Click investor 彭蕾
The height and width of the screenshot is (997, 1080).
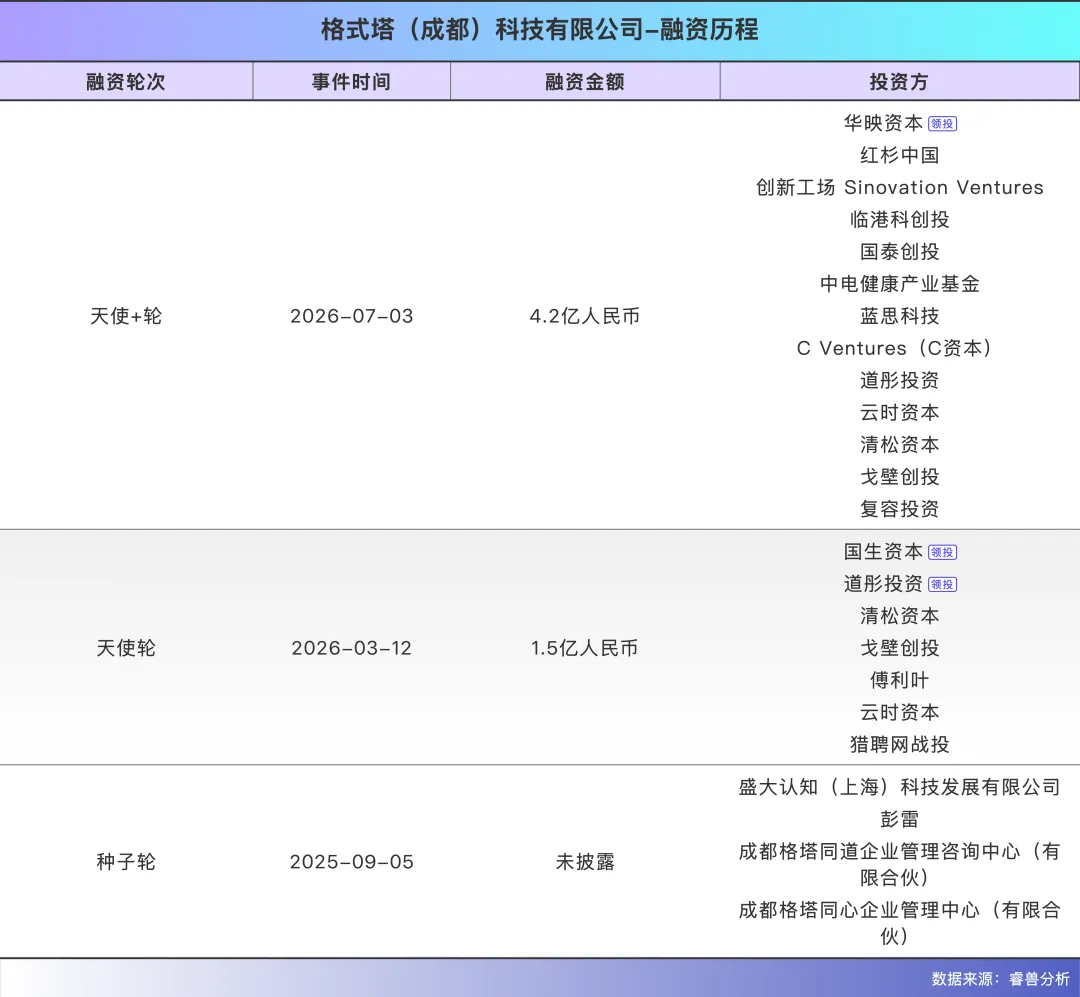tap(900, 820)
